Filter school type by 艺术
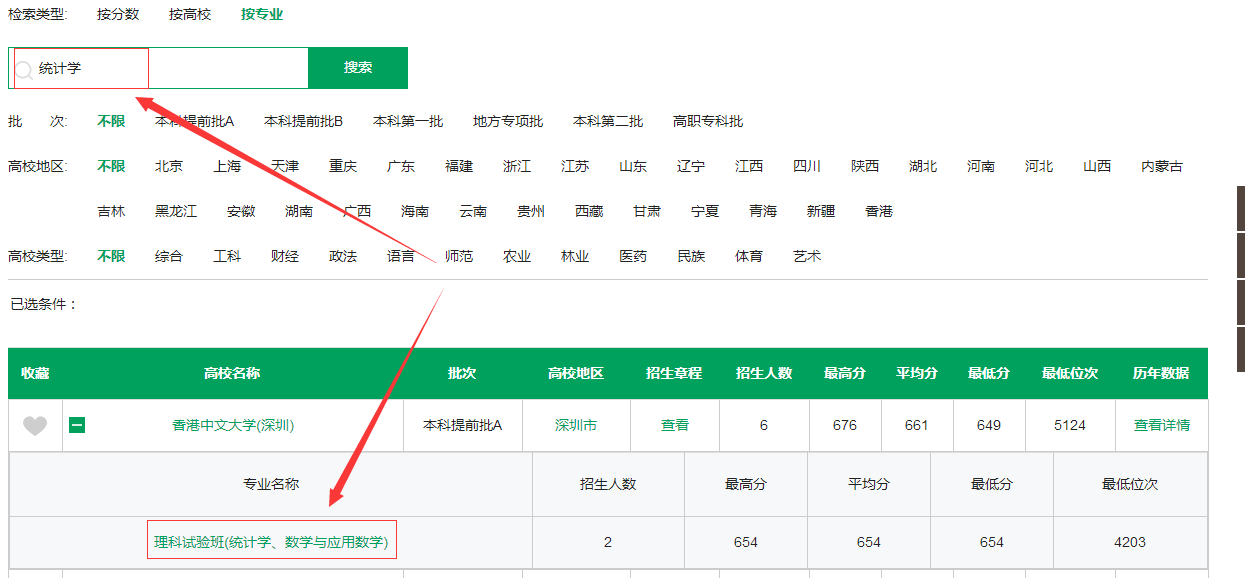 [x=807, y=256]
